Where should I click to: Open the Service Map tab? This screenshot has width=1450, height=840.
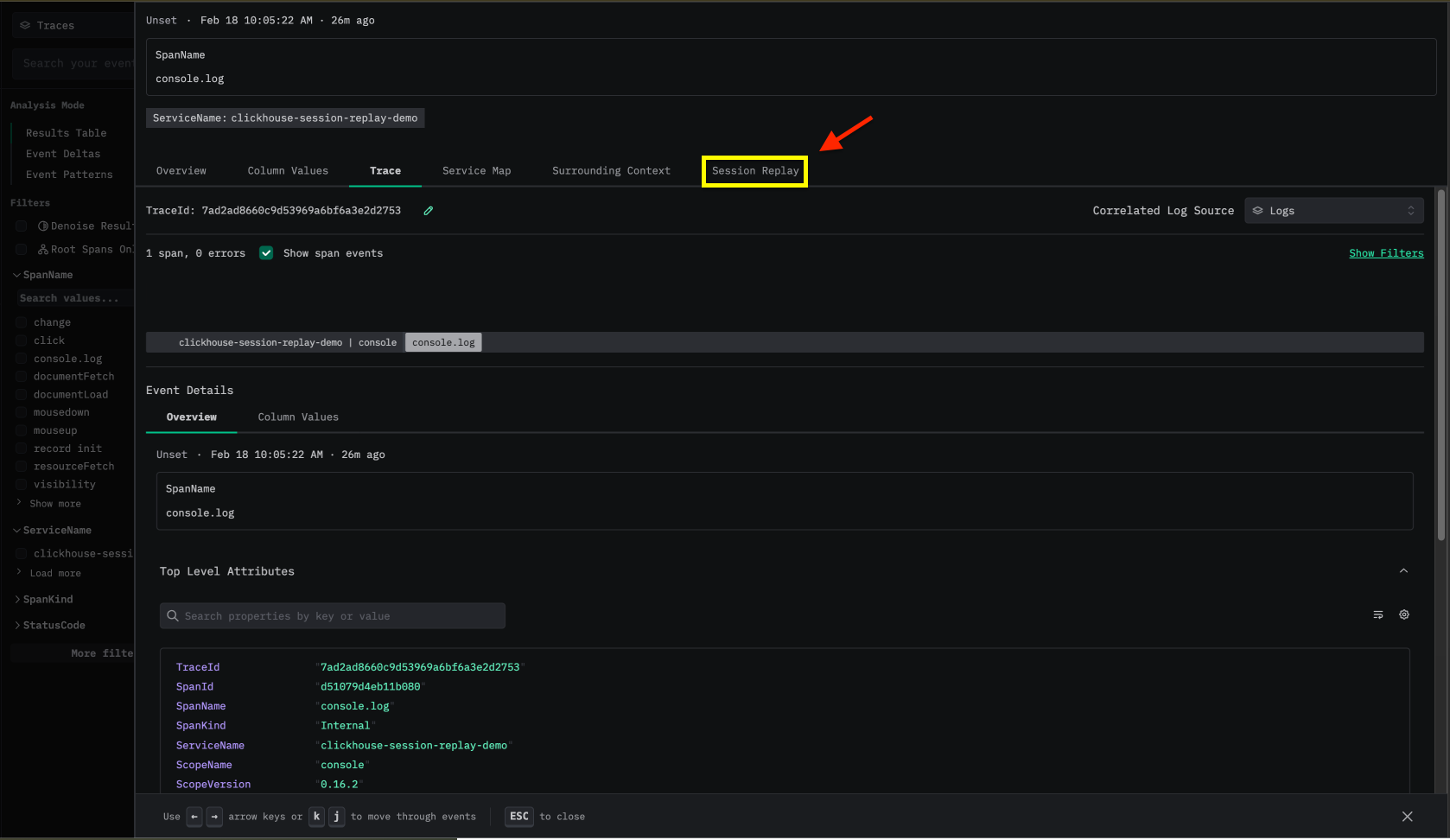pyautogui.click(x=476, y=170)
